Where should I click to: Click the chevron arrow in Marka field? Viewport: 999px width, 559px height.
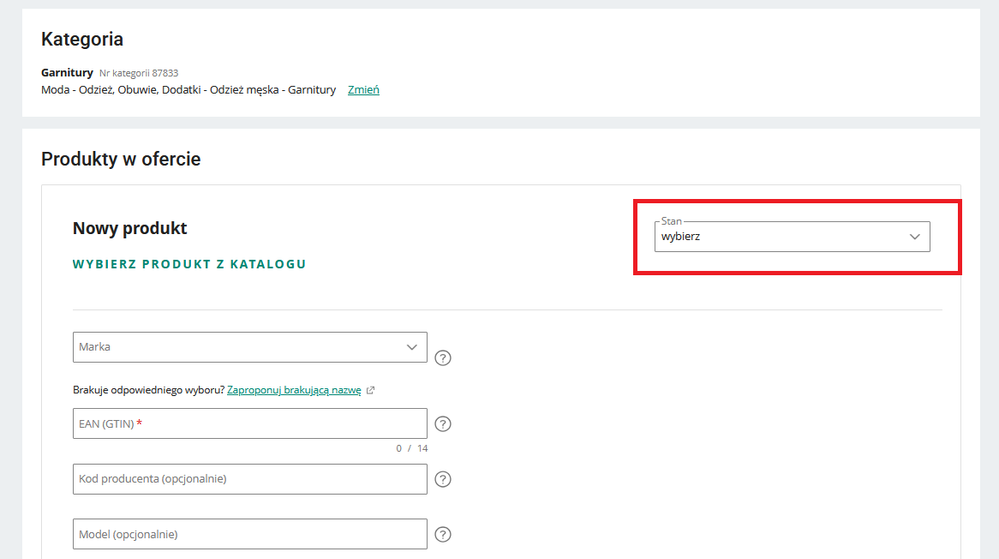(412, 347)
